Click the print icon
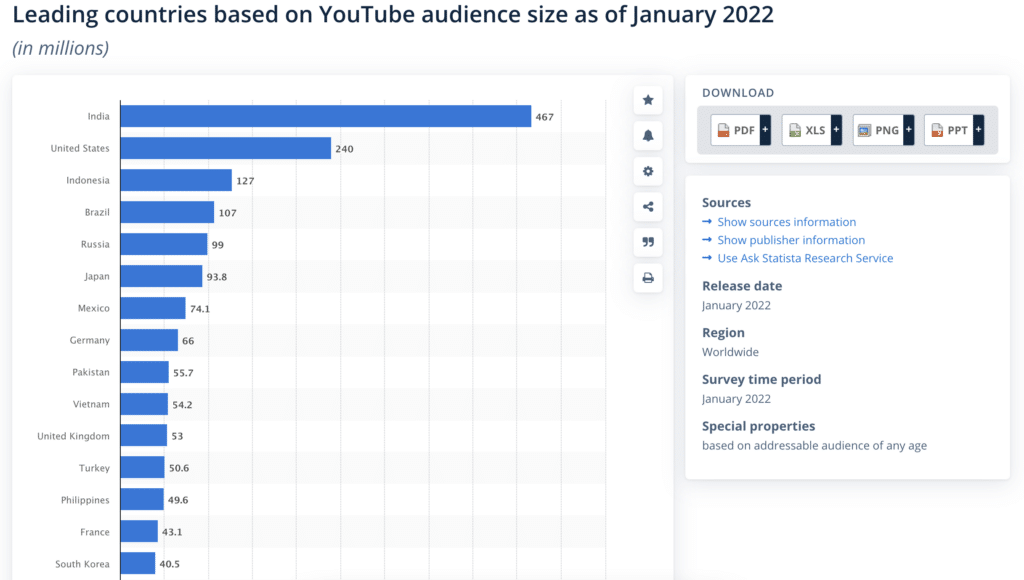Viewport: 1024px width, 580px height. 648,278
